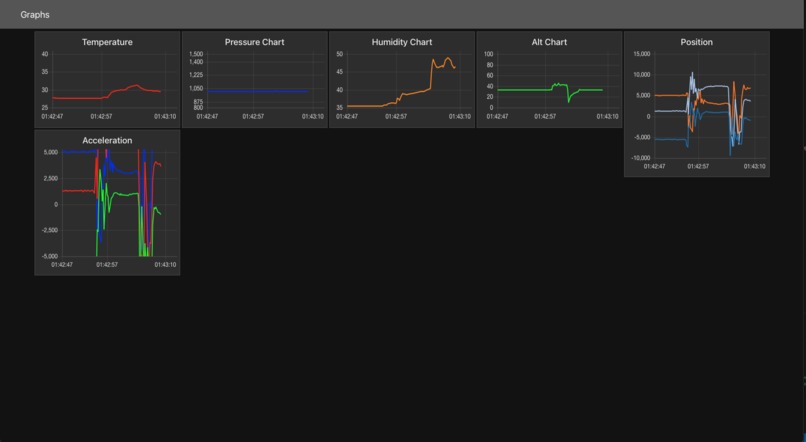The width and height of the screenshot is (806, 442).
Task: Click 01:43:10 under the Position chart
Action: tap(754, 167)
